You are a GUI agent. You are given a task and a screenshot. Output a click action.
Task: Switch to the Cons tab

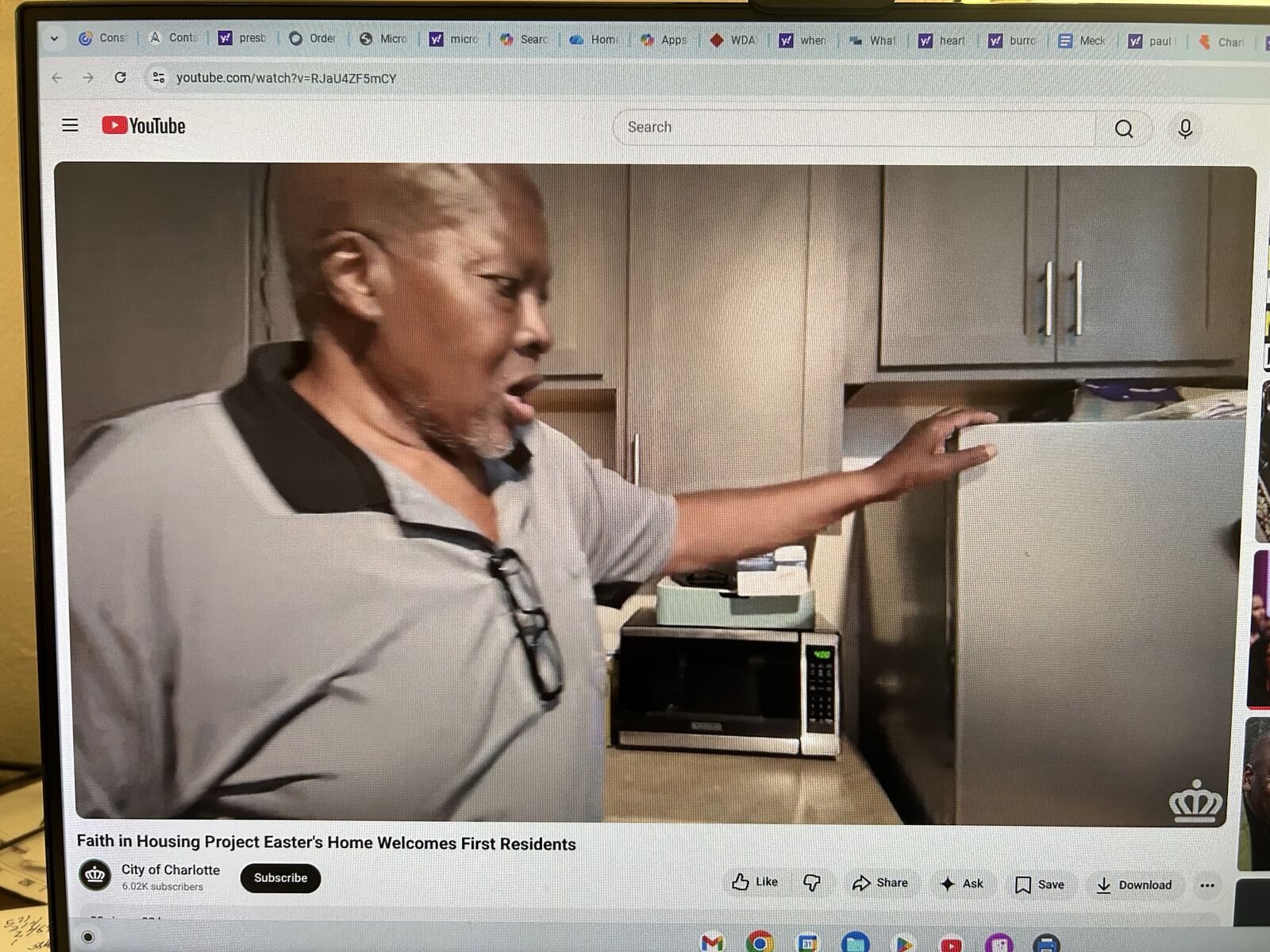pyautogui.click(x=103, y=37)
